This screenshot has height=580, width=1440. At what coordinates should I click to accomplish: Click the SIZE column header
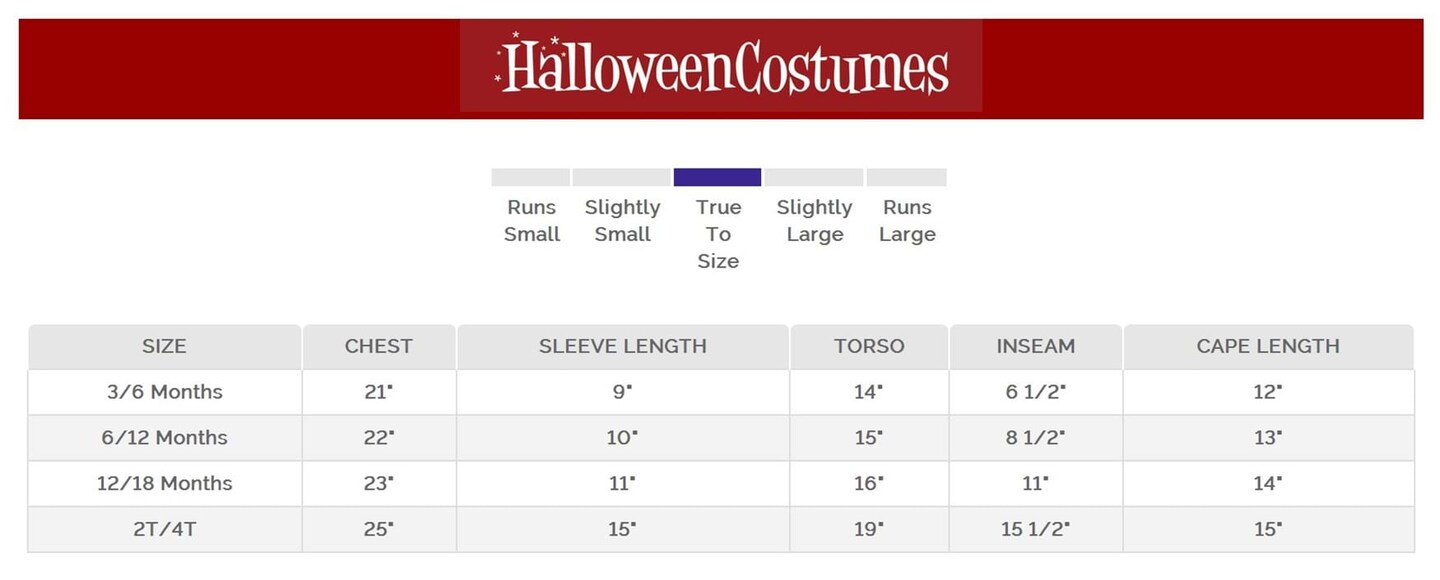(164, 347)
